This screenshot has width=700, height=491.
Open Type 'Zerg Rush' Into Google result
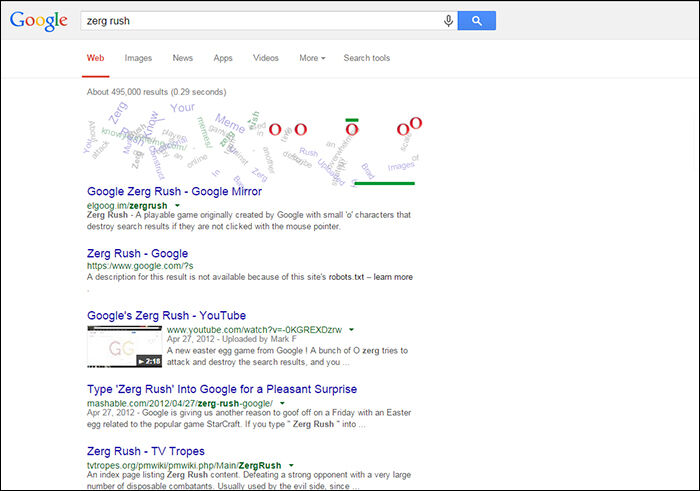click(222, 389)
